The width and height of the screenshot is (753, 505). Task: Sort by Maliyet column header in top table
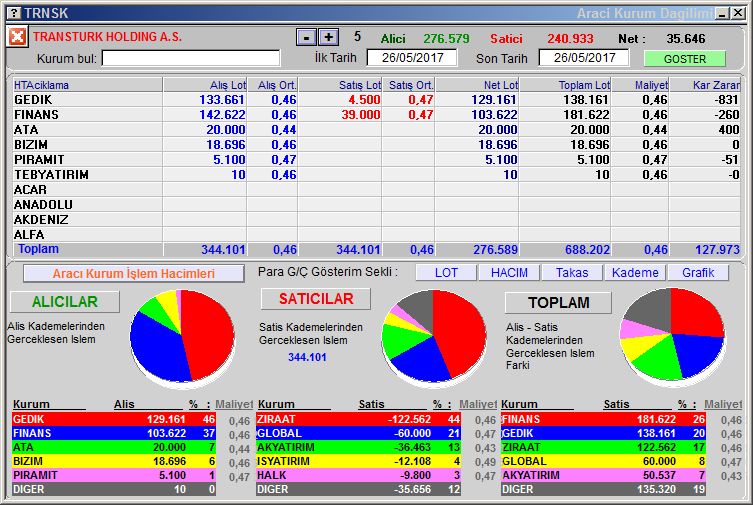pyautogui.click(x=640, y=85)
